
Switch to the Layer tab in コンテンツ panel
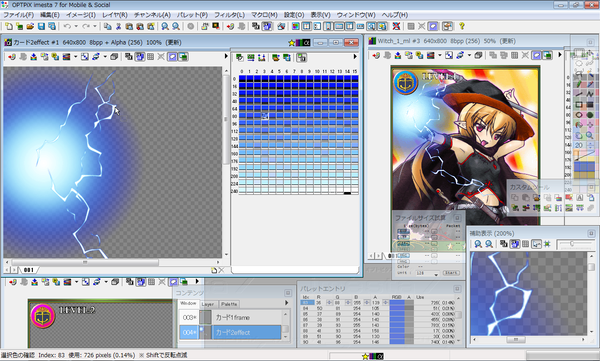pyautogui.click(x=208, y=304)
